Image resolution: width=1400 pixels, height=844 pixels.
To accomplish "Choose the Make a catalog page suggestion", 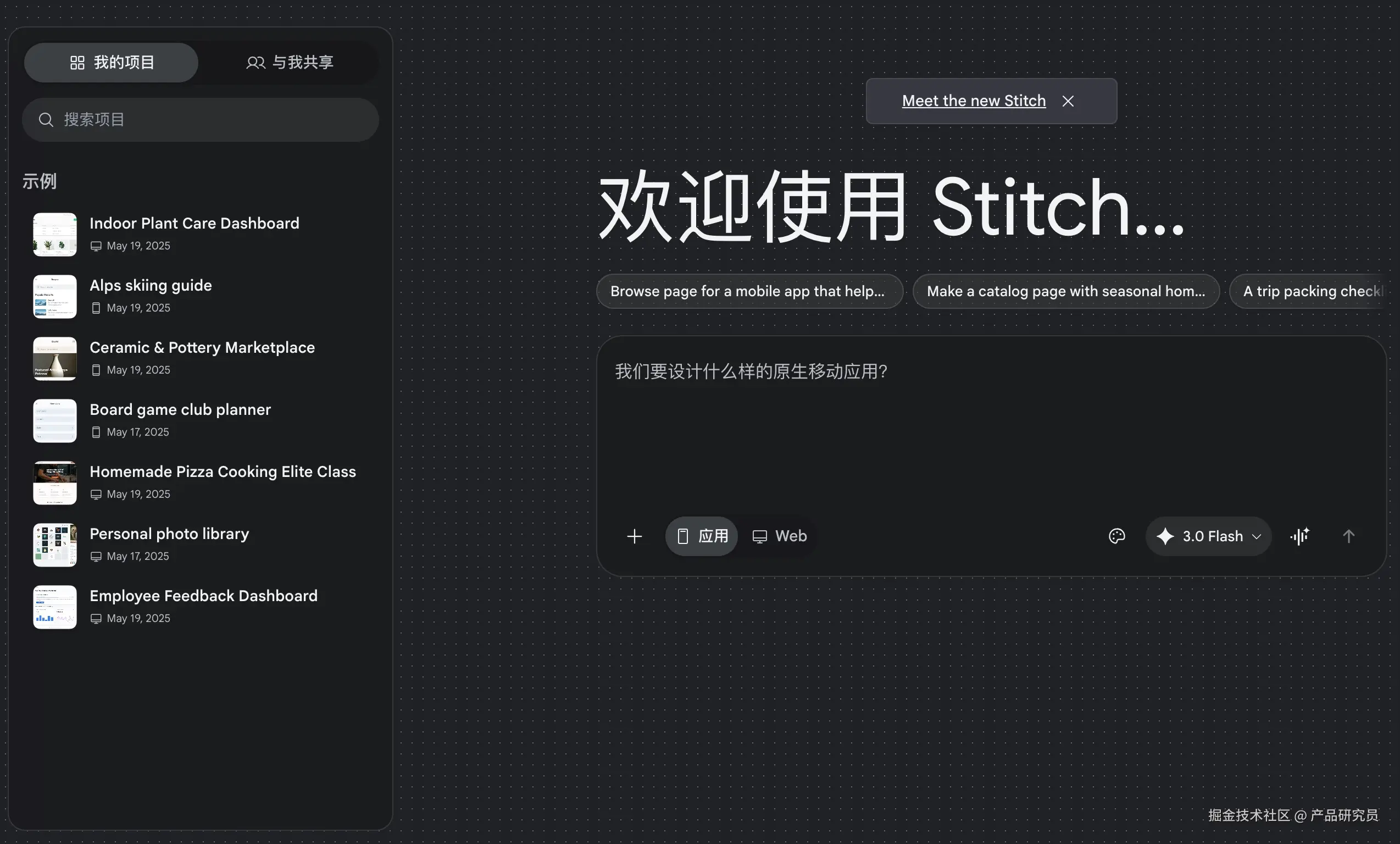I will click(x=1065, y=291).
